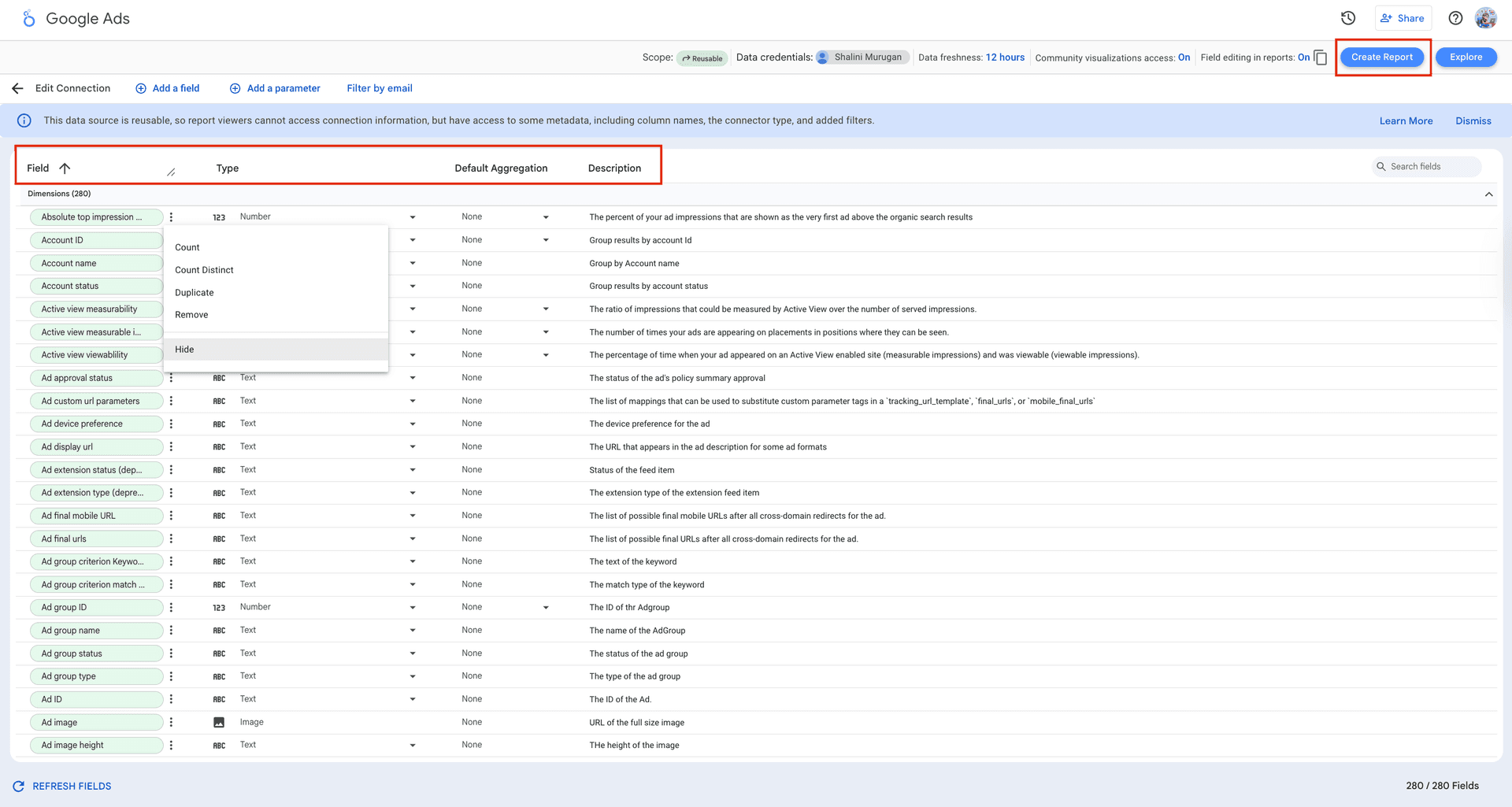Dismiss the reusable data source banner

point(1473,120)
